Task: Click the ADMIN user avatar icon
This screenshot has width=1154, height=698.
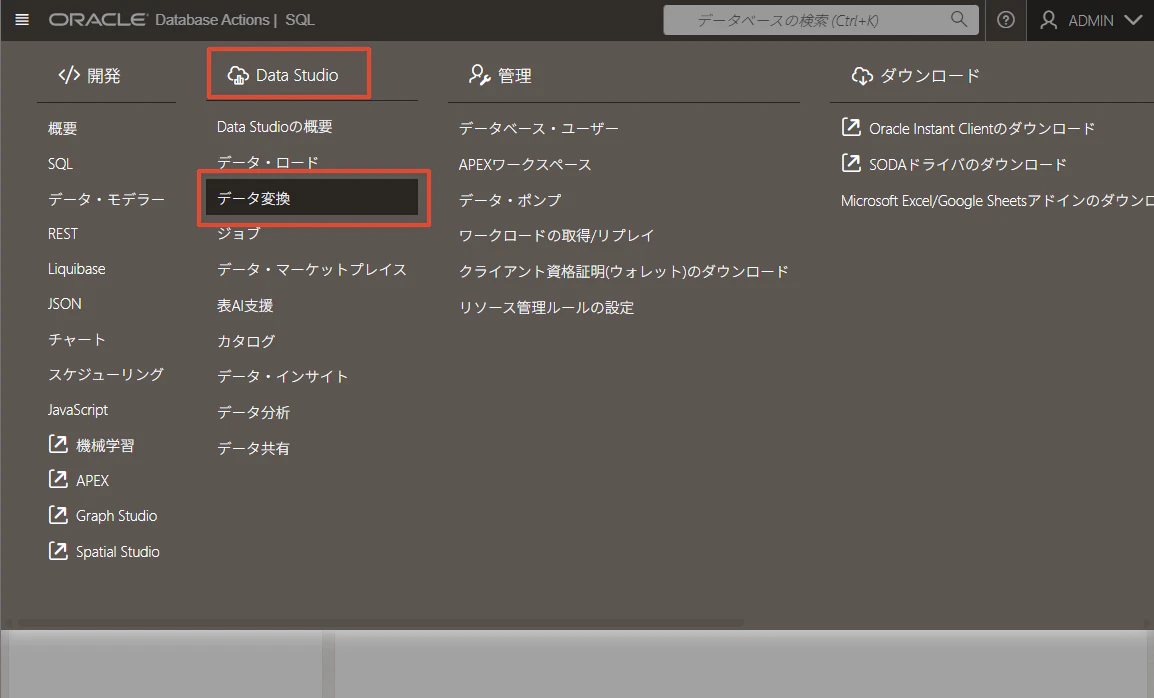Action: (x=1049, y=20)
